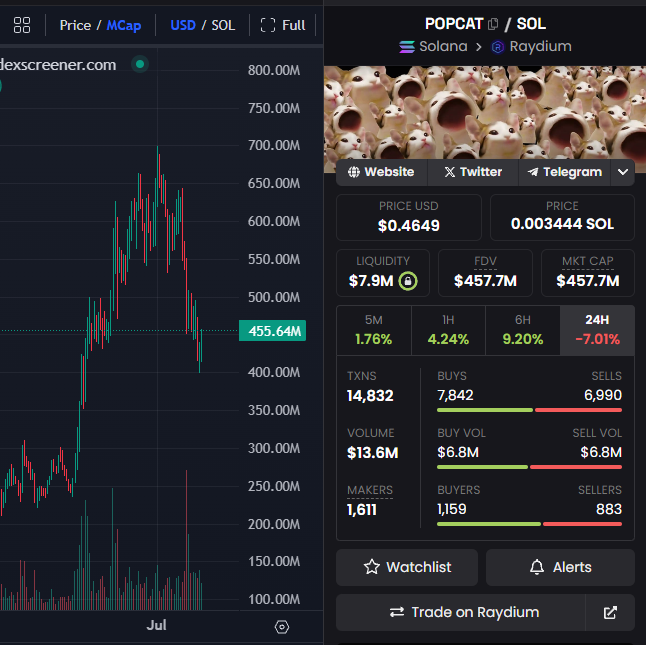Click the Jul date label on time axis

157,625
